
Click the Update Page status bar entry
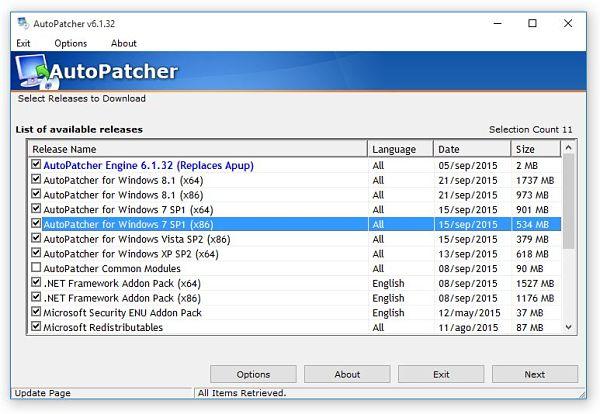pos(42,393)
